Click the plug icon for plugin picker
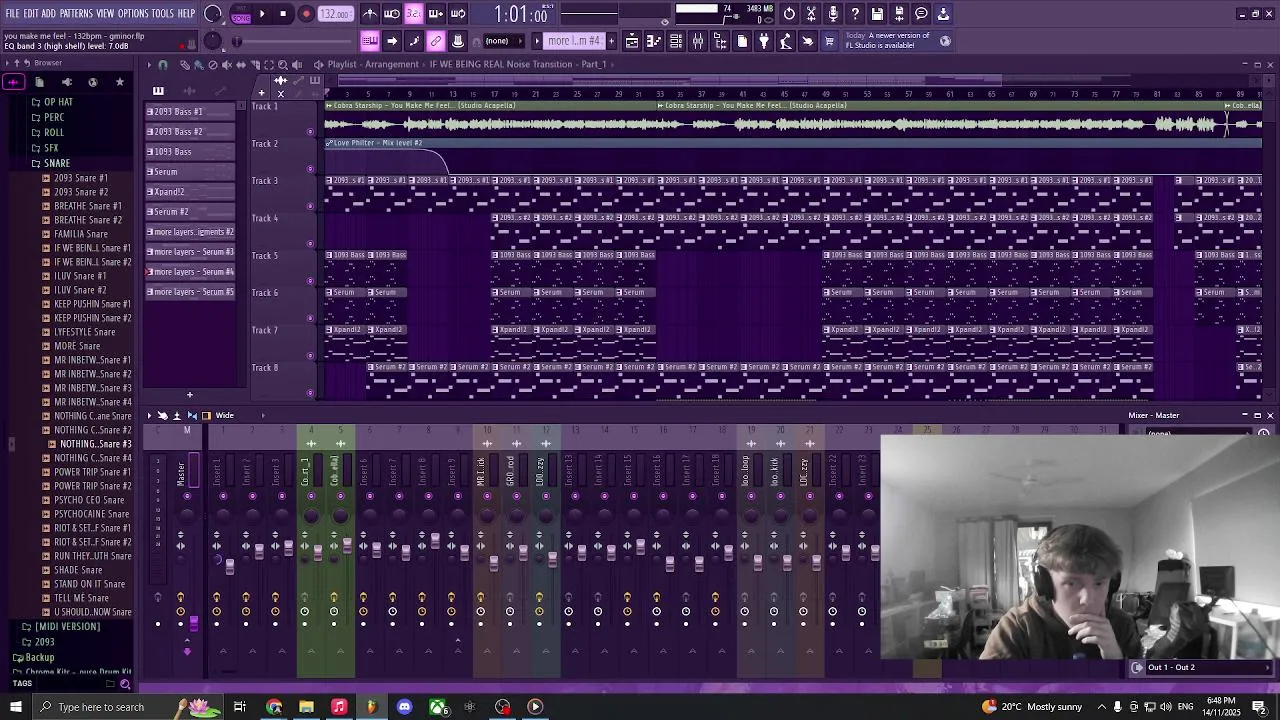Screen dimensions: 1280x720 click(x=764, y=41)
